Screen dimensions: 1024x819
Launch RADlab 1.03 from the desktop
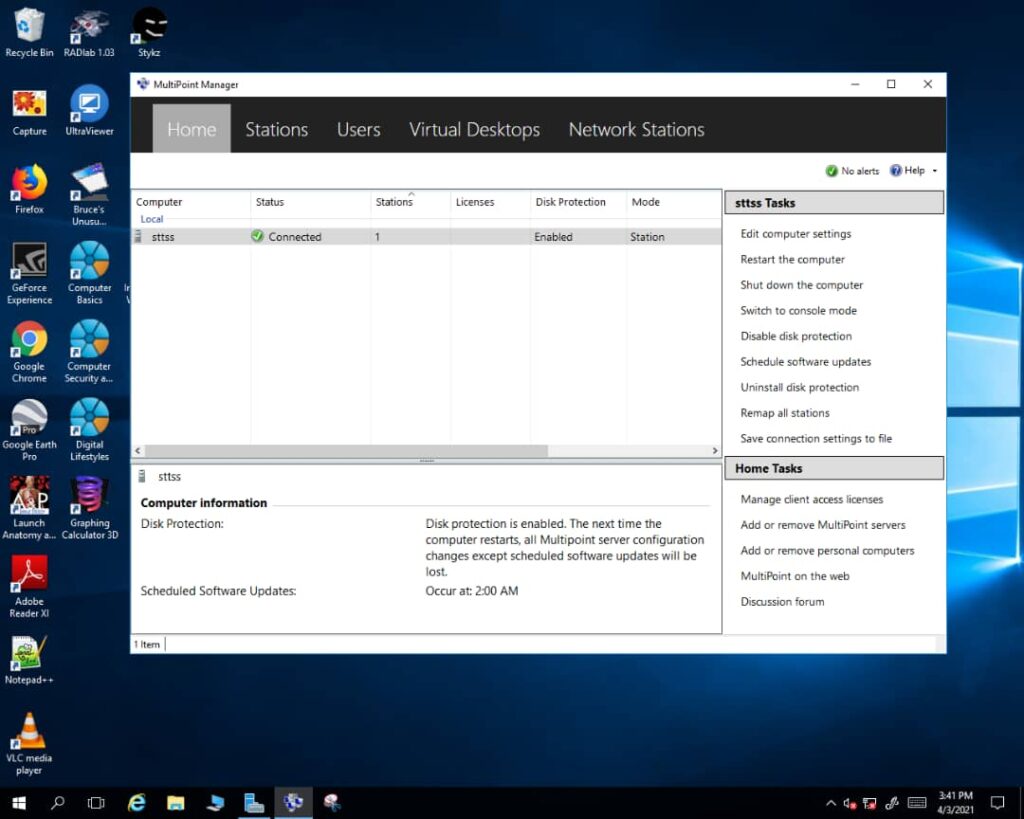(x=89, y=33)
